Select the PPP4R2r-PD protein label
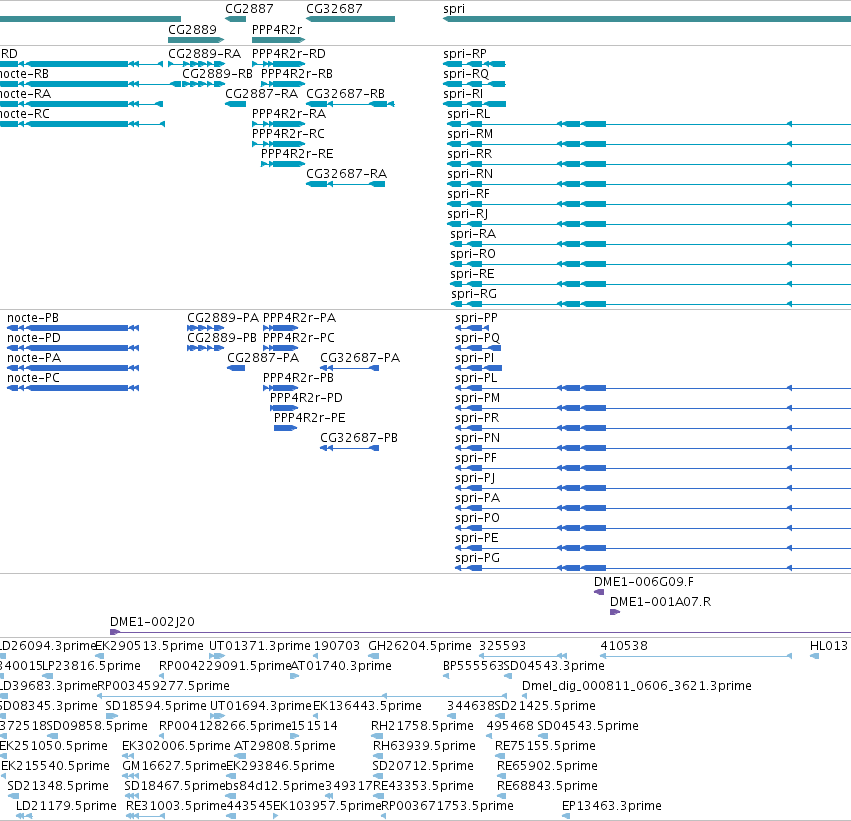Viewport: 851px width, 821px height. pos(306,398)
